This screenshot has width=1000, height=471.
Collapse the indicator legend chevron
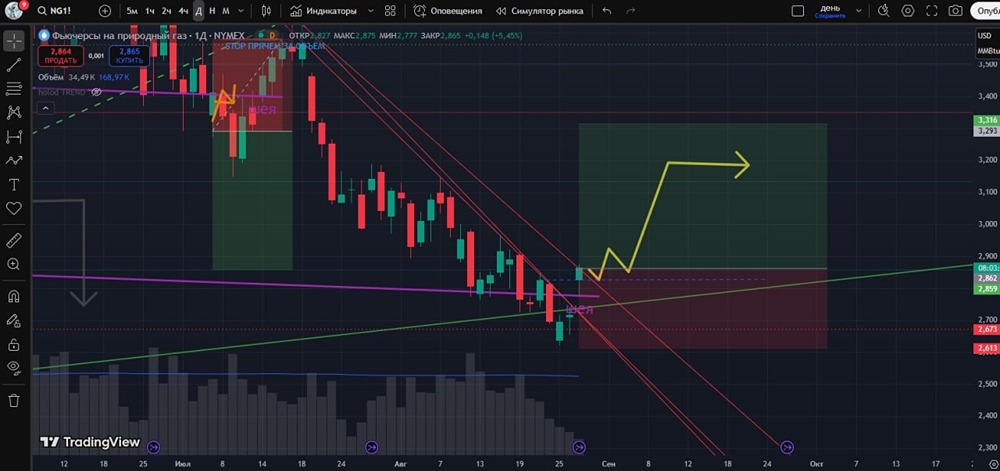click(x=44, y=109)
